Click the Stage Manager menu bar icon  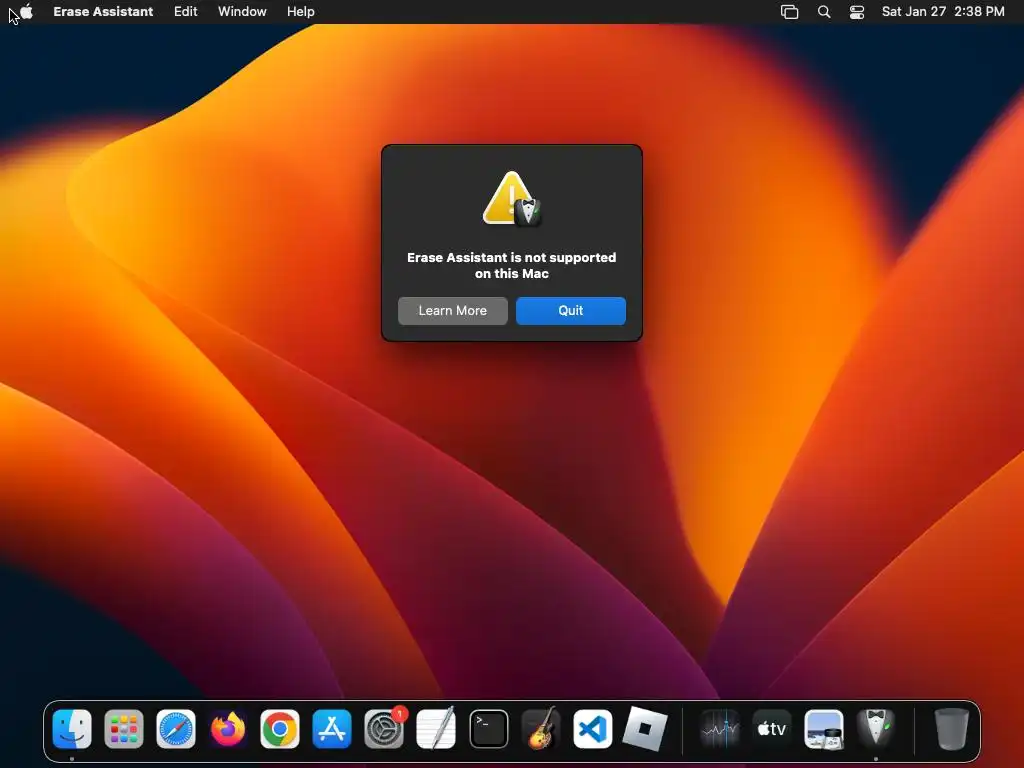point(790,12)
